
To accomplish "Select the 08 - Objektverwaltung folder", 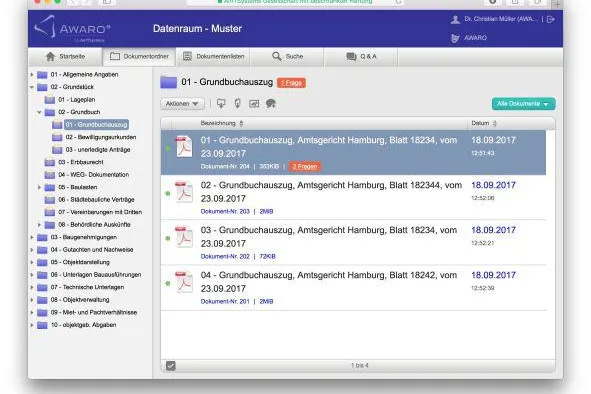I will (x=80, y=300).
